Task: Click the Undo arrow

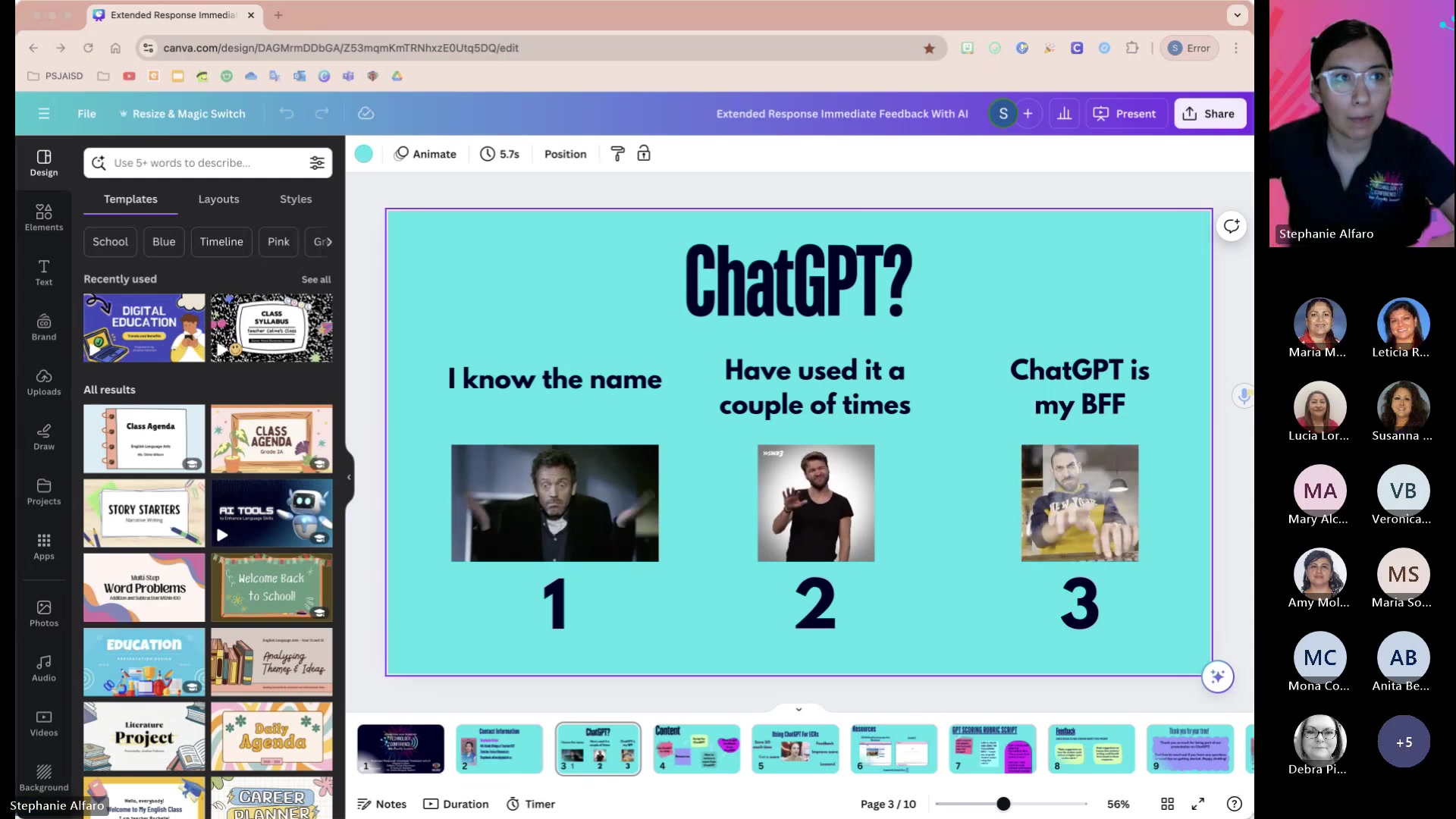Action: [x=287, y=113]
